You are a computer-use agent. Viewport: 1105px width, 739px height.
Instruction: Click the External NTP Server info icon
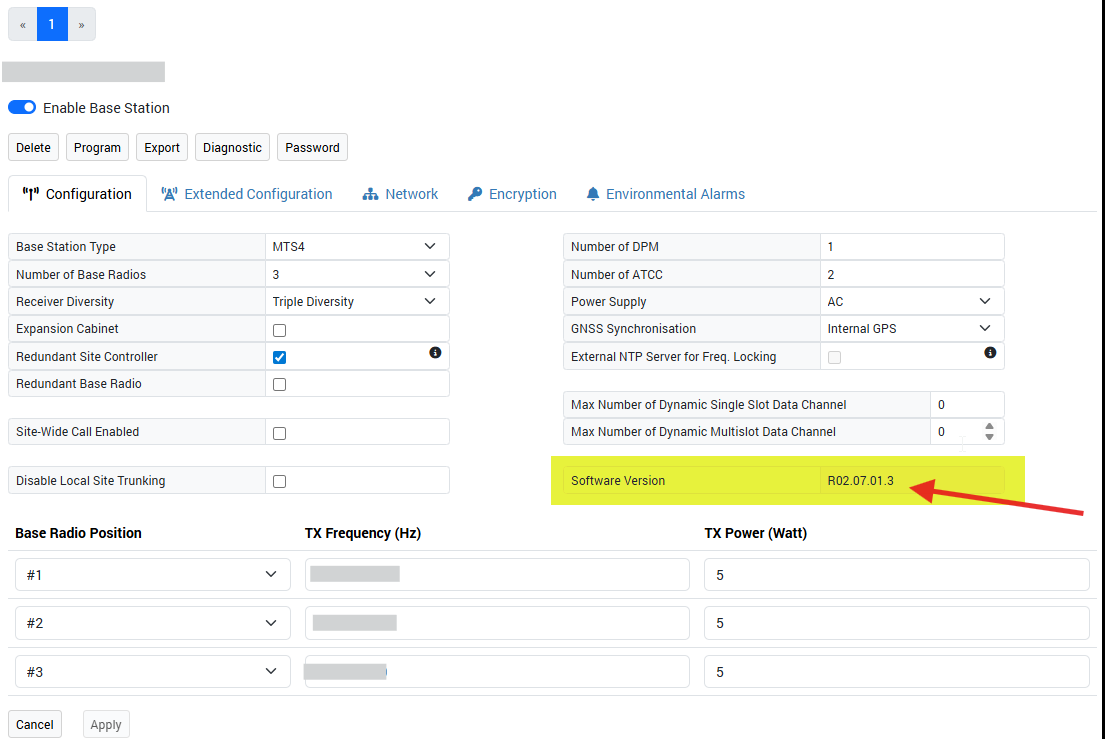pyautogui.click(x=990, y=352)
